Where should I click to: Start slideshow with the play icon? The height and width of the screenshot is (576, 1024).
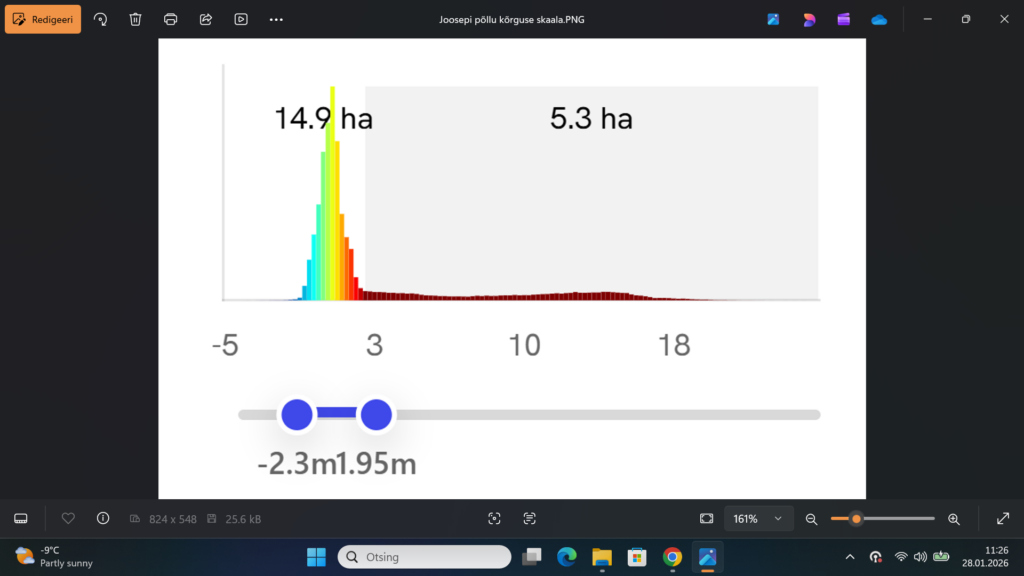241,19
